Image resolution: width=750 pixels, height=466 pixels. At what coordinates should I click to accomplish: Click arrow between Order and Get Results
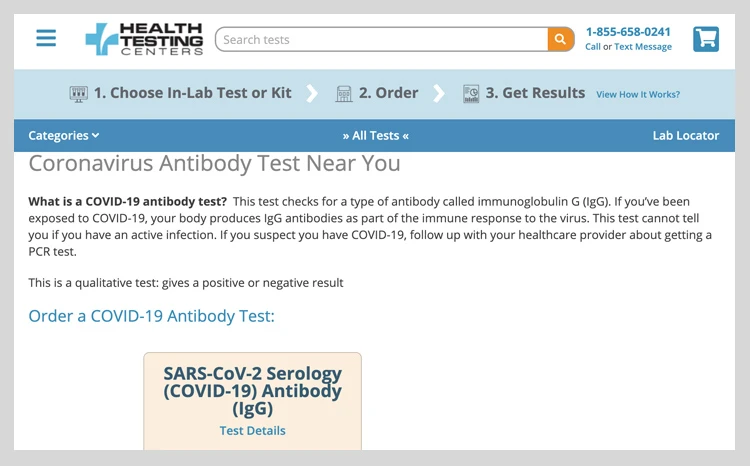(x=439, y=93)
